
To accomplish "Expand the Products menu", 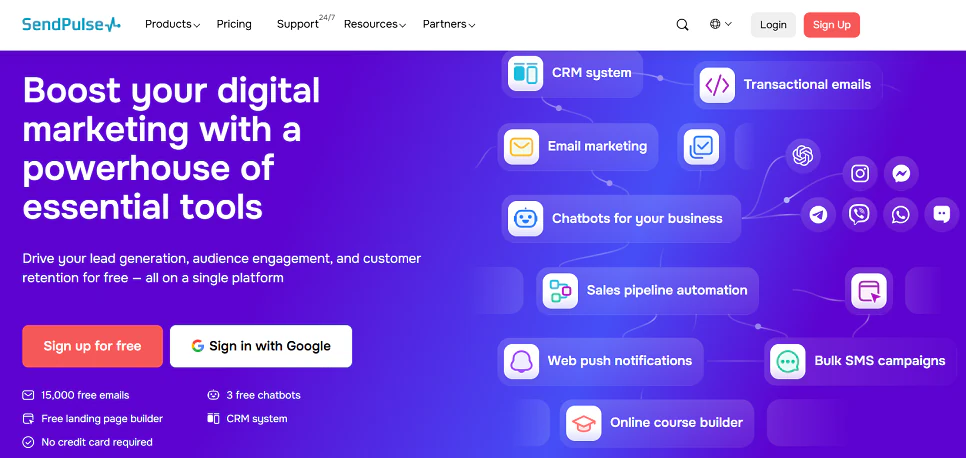I will [x=172, y=24].
